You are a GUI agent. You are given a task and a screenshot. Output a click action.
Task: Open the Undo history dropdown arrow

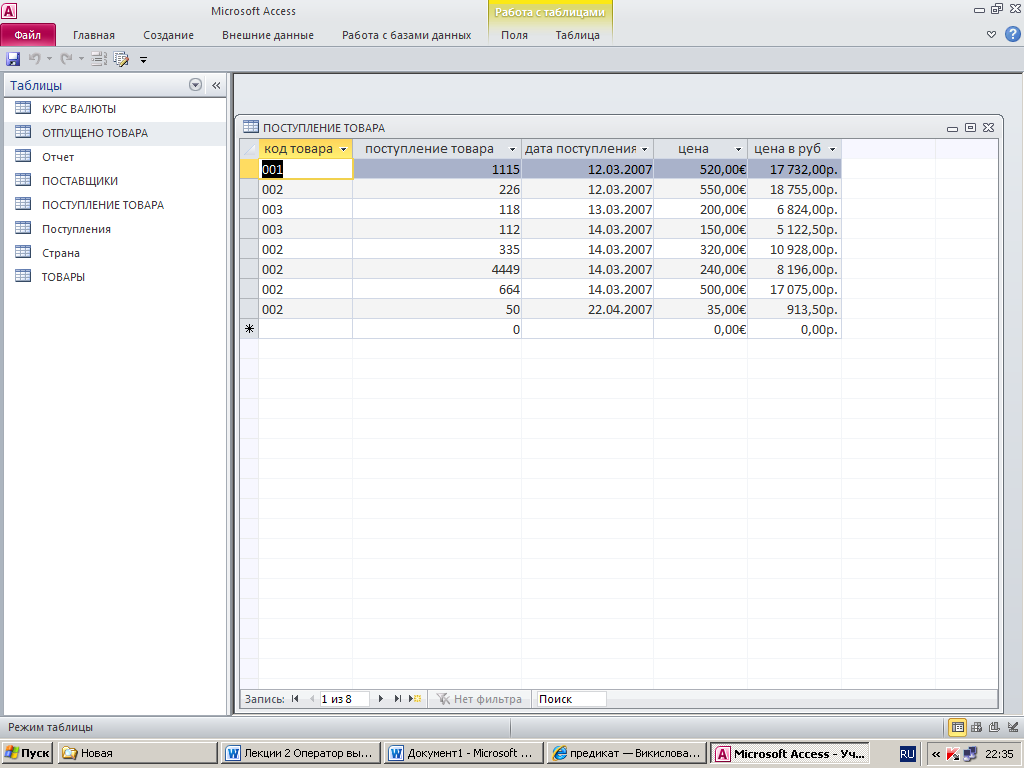point(49,59)
